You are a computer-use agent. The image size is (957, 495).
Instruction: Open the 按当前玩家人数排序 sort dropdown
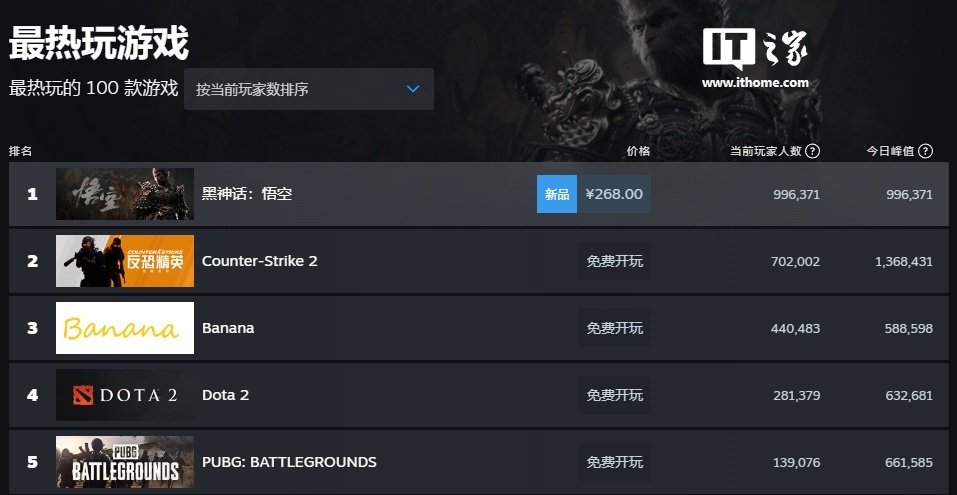point(308,89)
